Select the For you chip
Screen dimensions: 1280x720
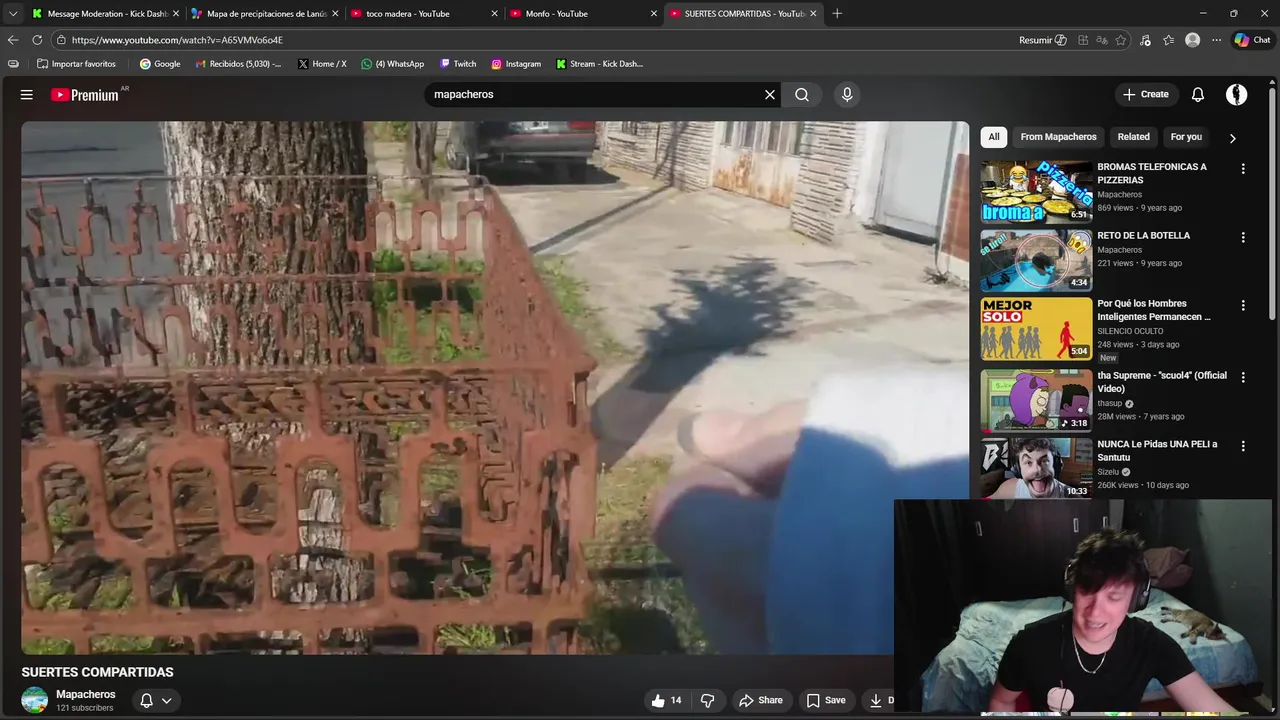coord(1186,137)
